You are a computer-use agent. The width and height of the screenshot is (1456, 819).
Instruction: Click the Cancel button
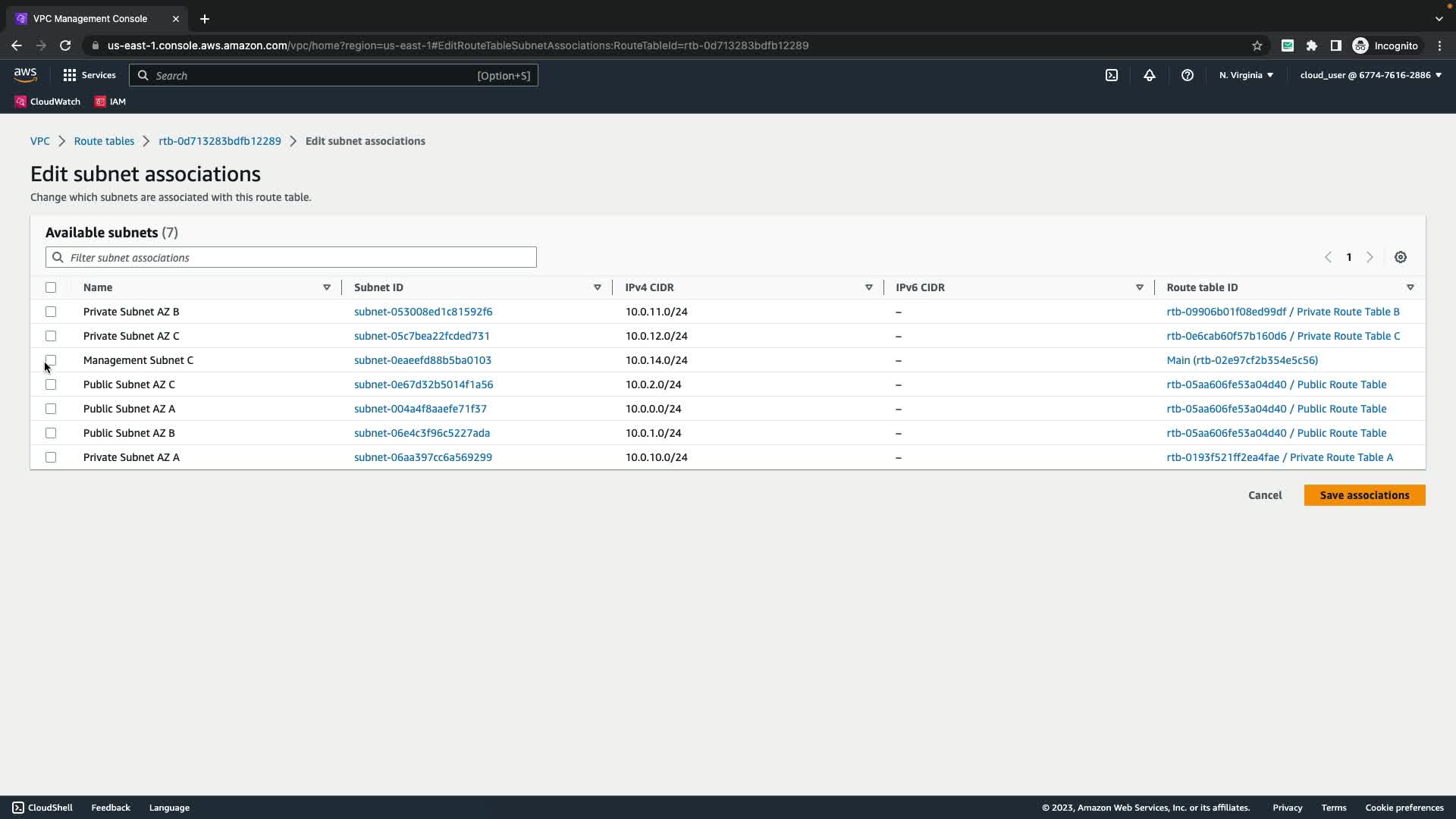point(1265,495)
